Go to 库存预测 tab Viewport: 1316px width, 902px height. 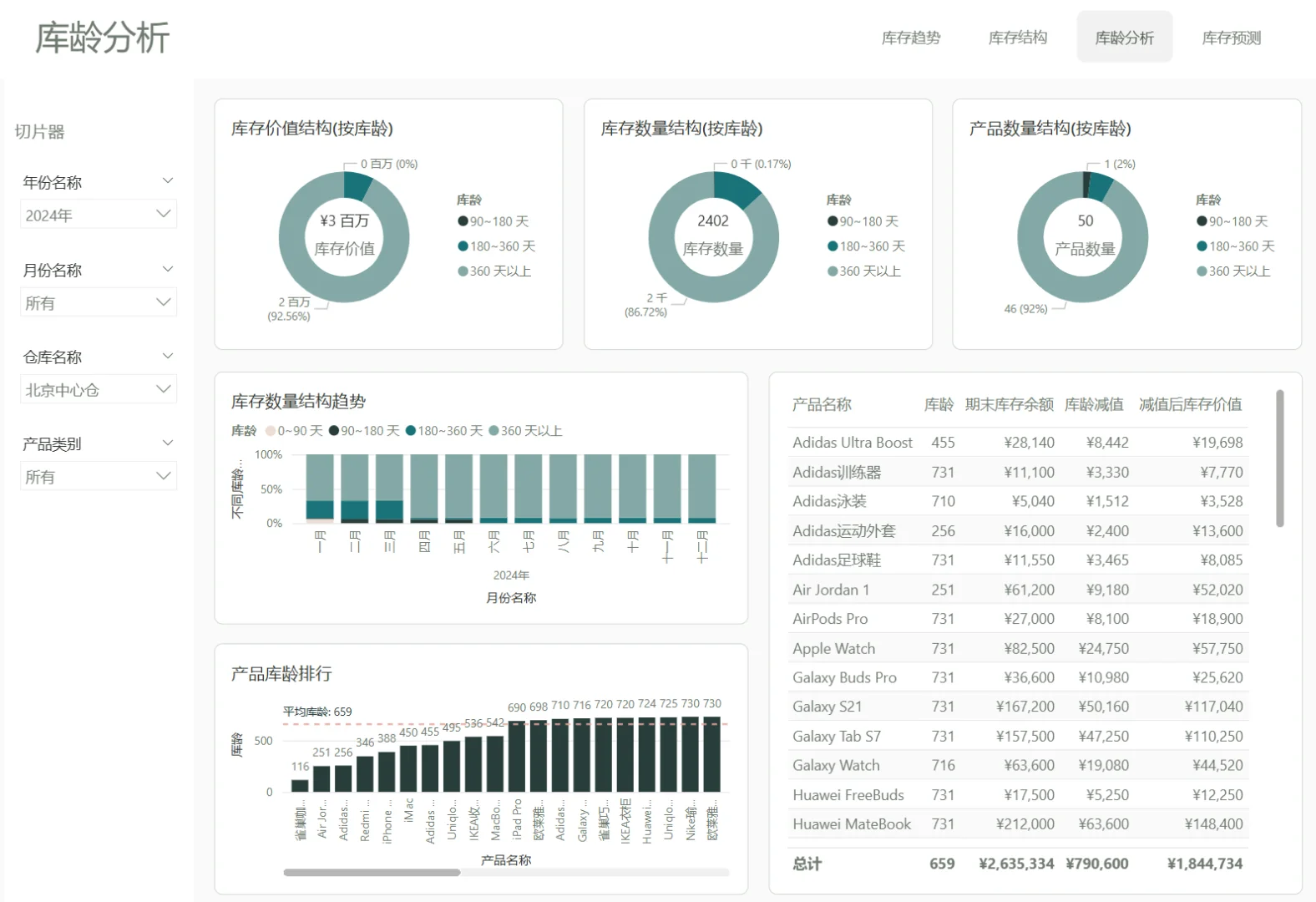pos(1232,38)
